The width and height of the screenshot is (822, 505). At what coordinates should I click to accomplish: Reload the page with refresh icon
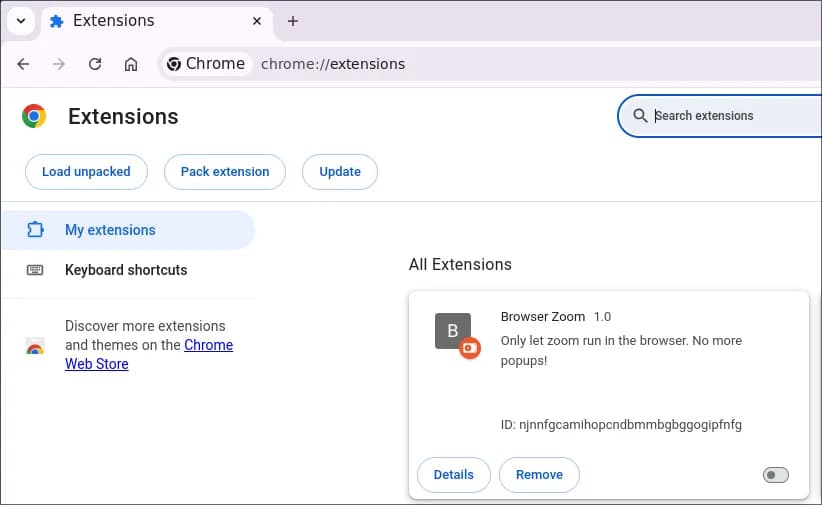(x=95, y=64)
